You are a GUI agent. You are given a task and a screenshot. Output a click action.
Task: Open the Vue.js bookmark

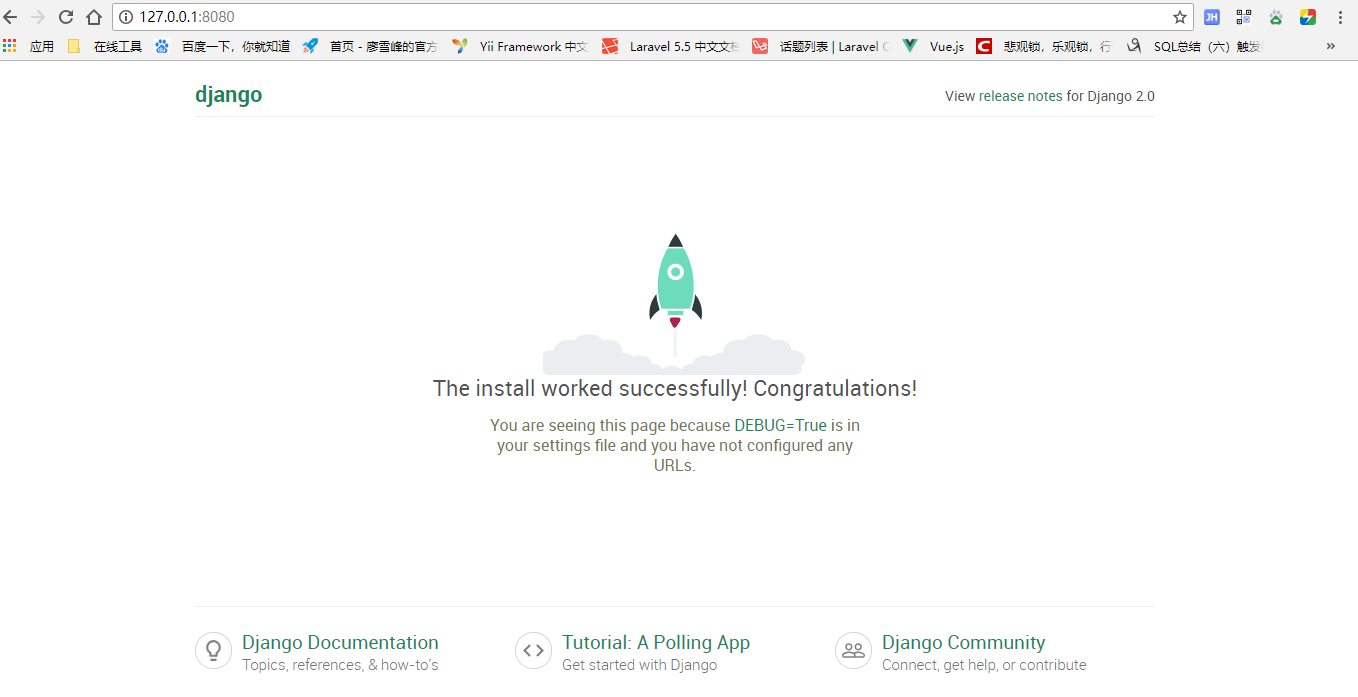click(x=933, y=46)
